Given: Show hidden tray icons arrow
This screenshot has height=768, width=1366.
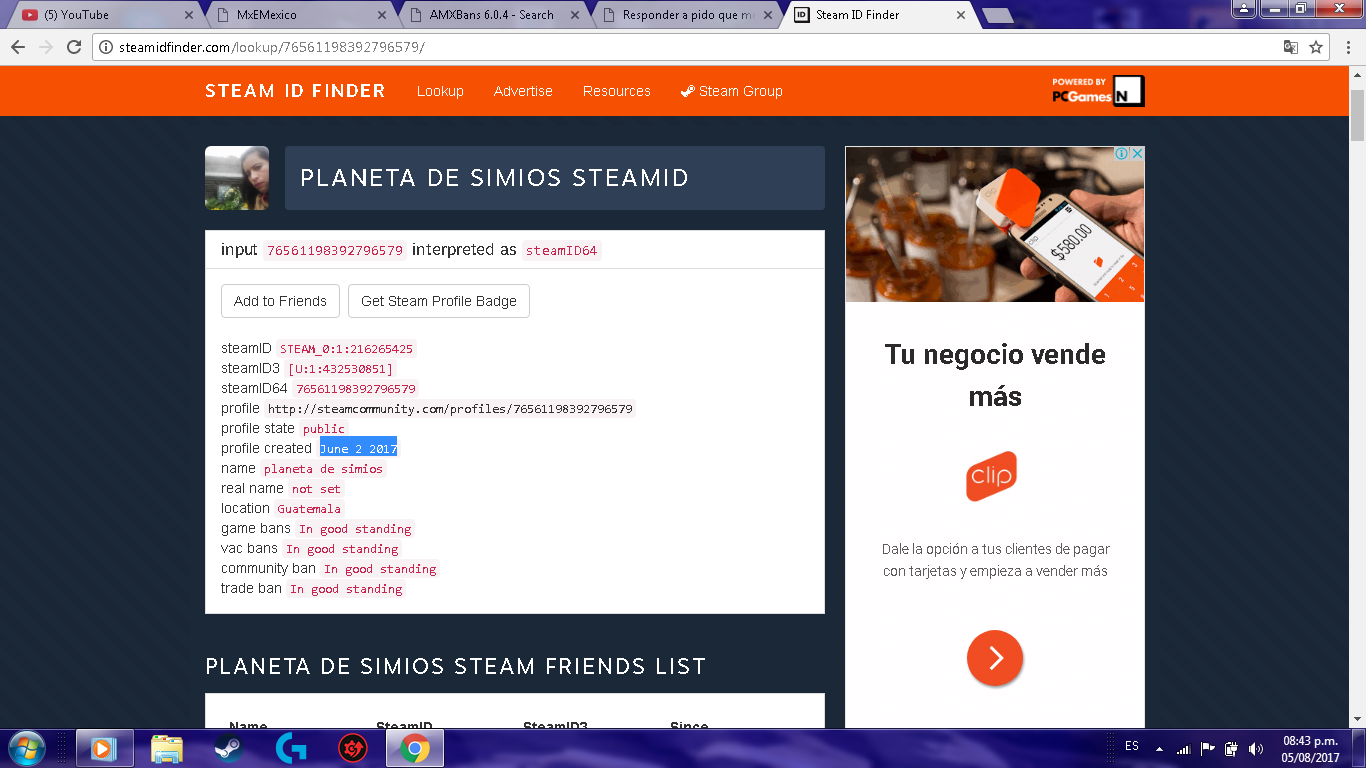Looking at the screenshot, I should (x=1159, y=748).
